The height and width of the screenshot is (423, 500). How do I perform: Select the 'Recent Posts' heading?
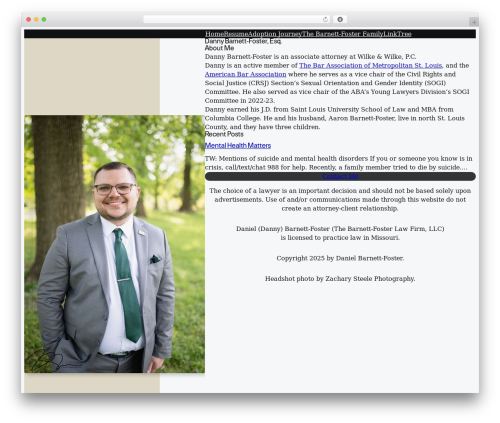pos(224,134)
